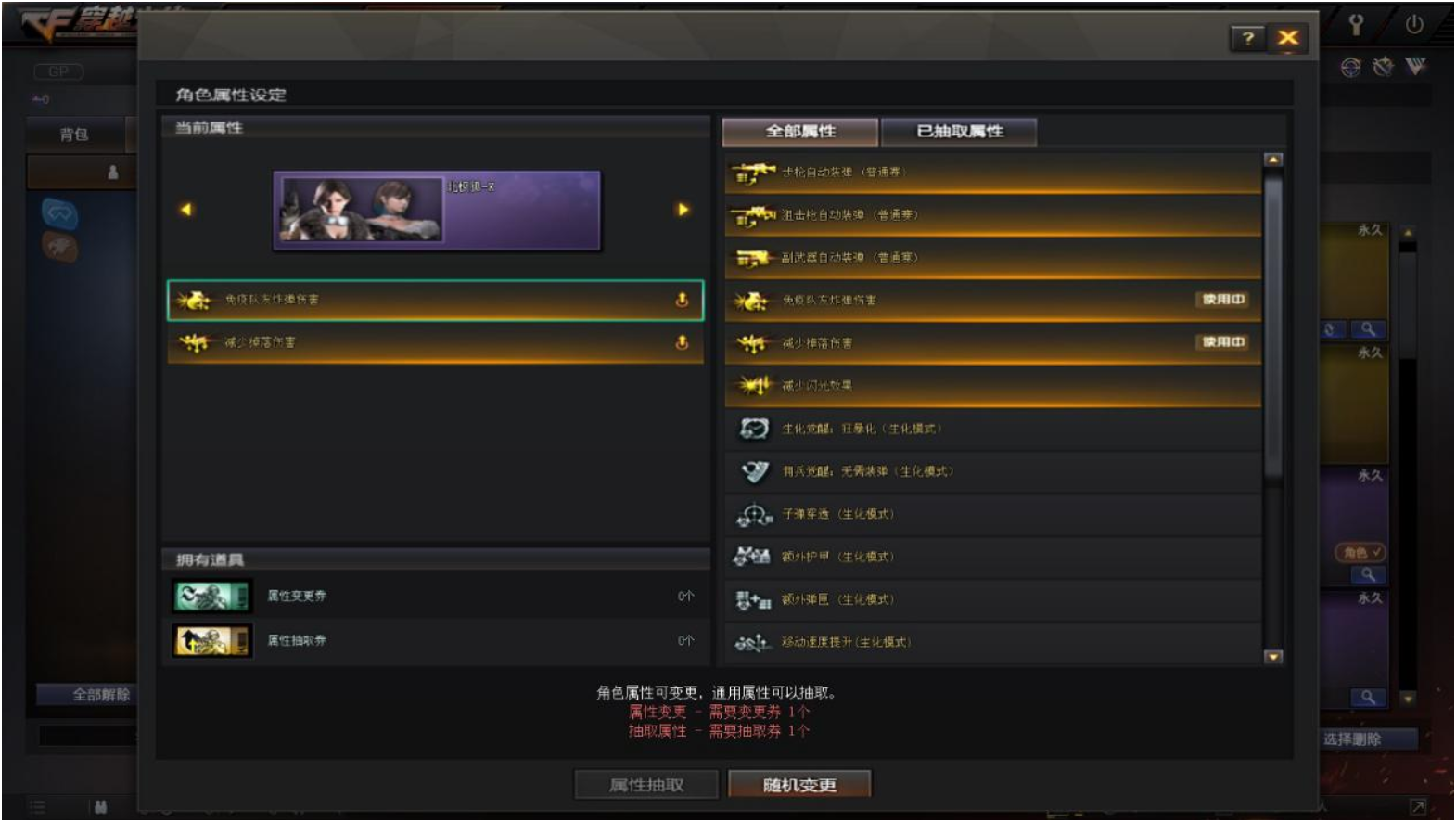Click the 随机变更 button
This screenshot has width=1456, height=822.
tap(799, 785)
